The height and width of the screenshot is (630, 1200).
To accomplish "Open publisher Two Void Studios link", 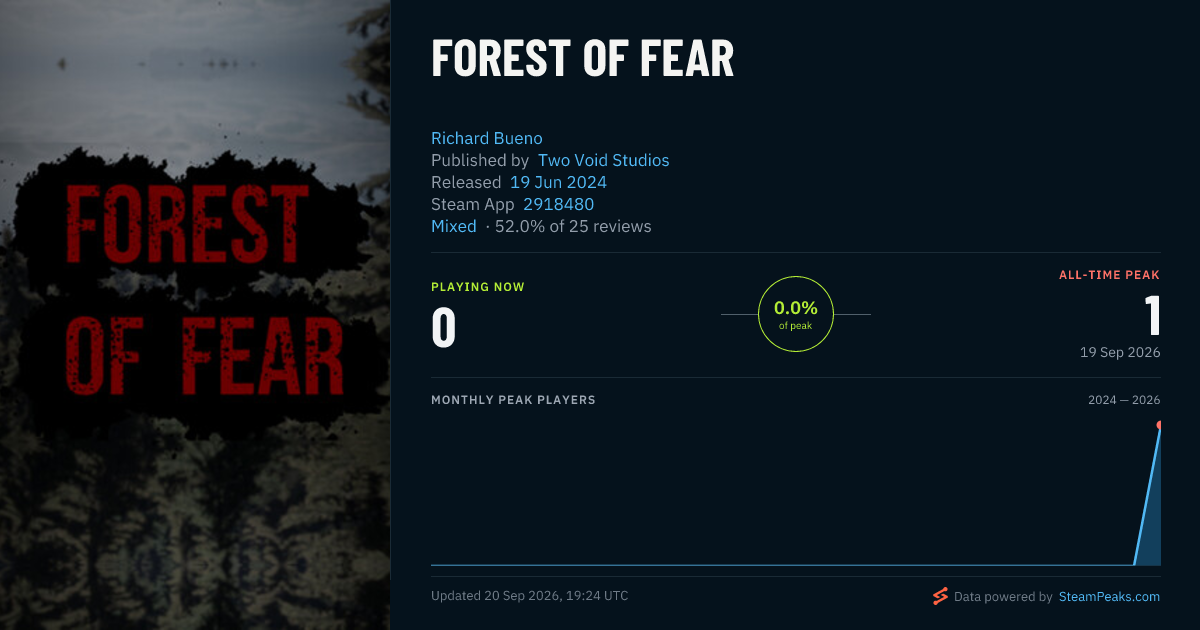I will pyautogui.click(x=604, y=160).
